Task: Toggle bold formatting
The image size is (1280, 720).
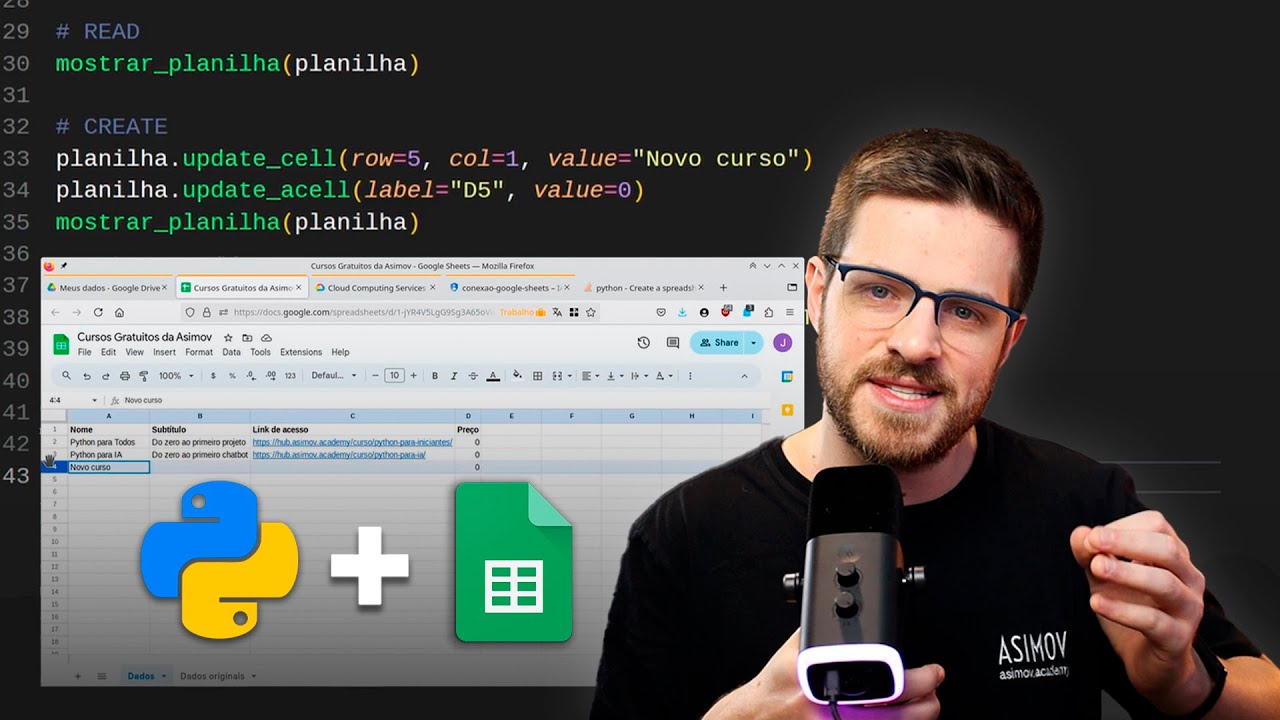Action: pos(435,376)
